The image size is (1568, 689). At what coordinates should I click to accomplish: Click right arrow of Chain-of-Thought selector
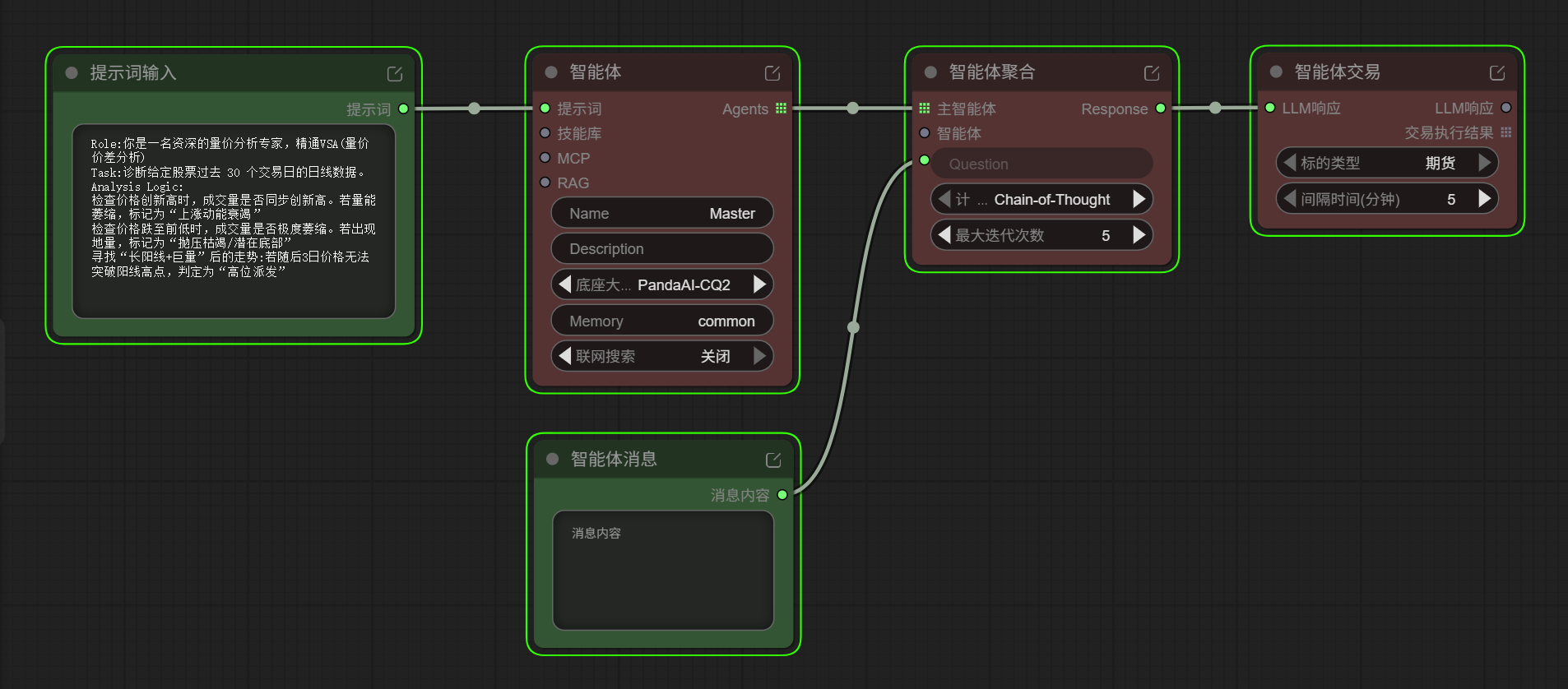click(1139, 199)
